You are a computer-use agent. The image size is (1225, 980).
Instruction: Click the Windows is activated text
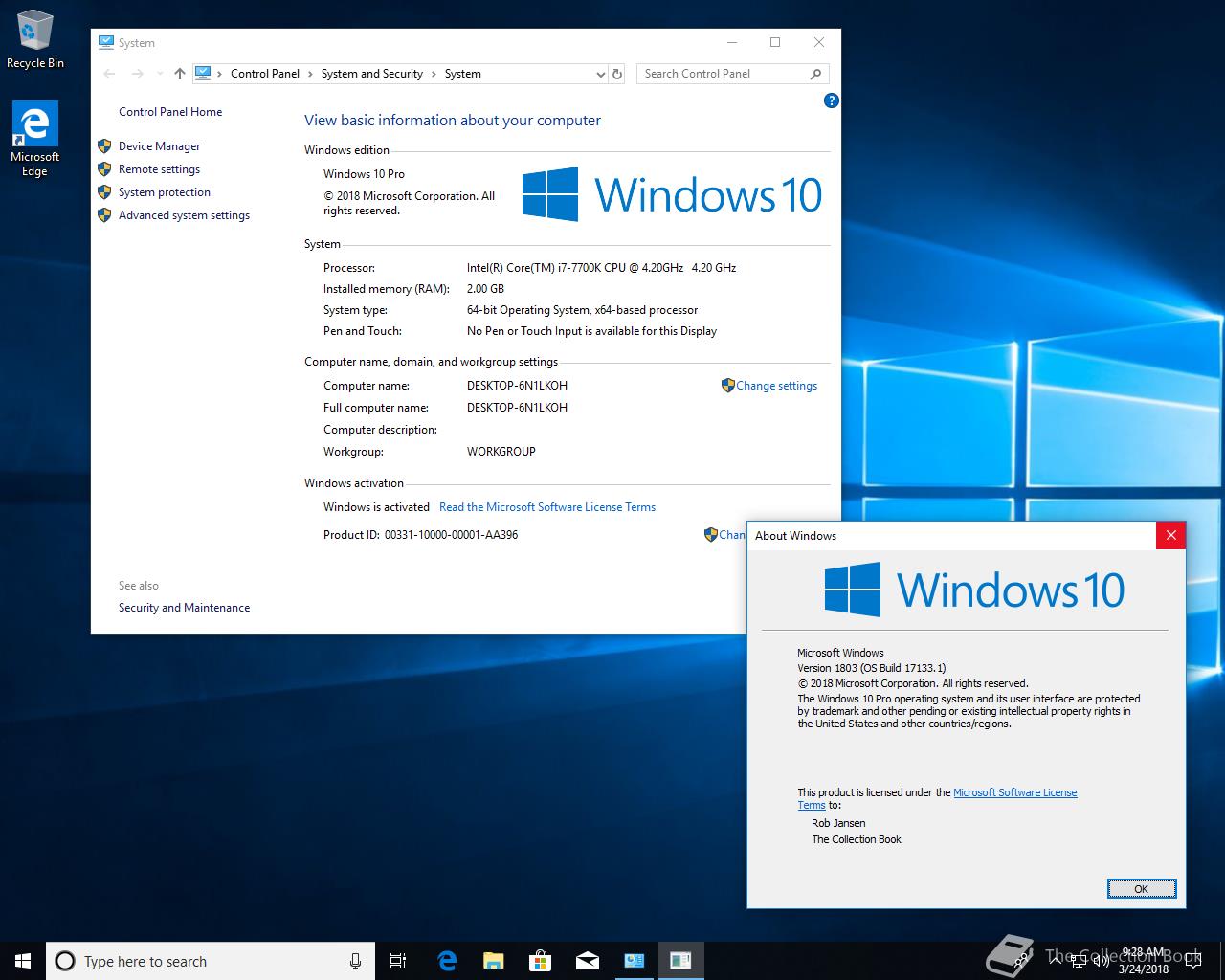pos(376,507)
